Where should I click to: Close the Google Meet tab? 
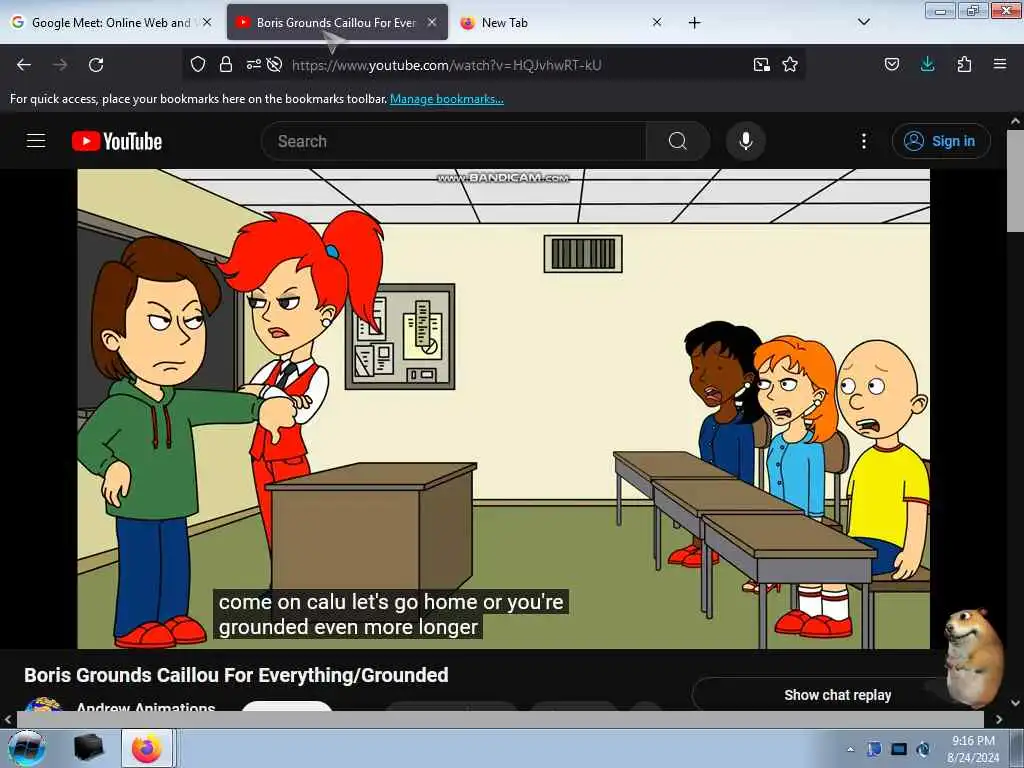pyautogui.click(x=207, y=22)
